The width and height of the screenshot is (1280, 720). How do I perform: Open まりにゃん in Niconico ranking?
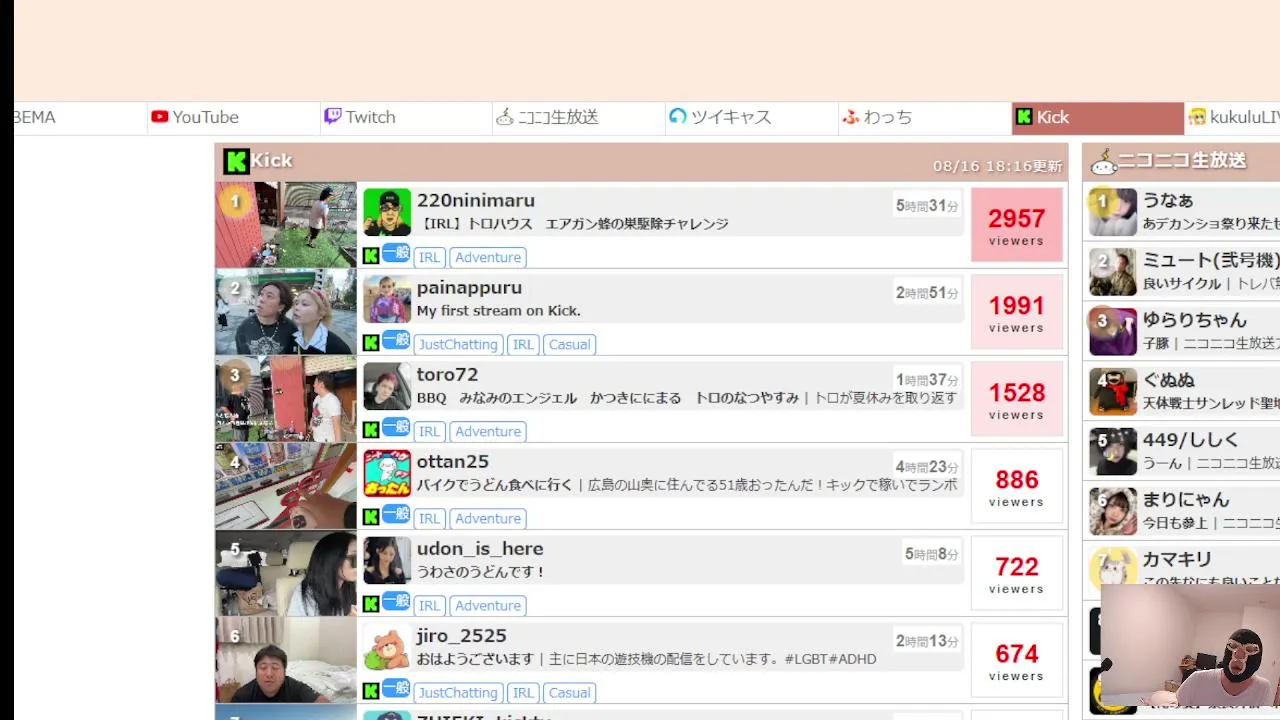(x=1186, y=500)
